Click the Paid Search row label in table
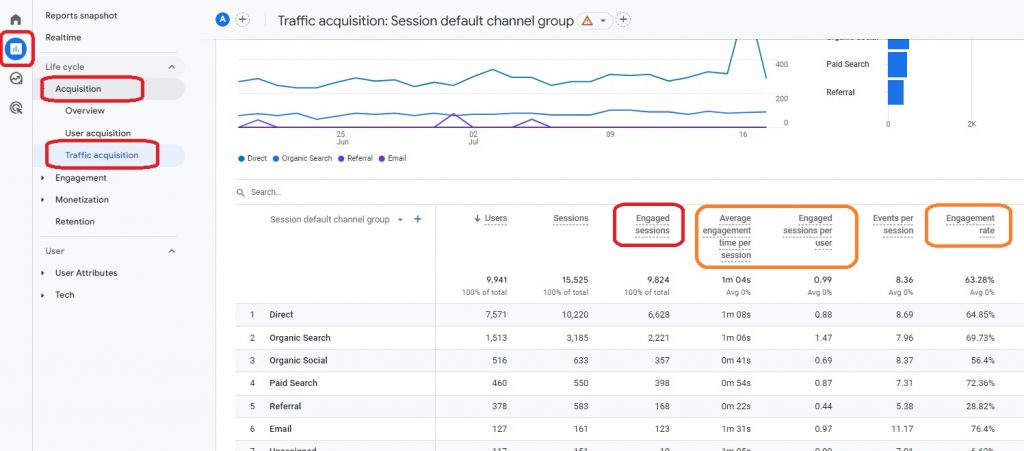 (293, 383)
